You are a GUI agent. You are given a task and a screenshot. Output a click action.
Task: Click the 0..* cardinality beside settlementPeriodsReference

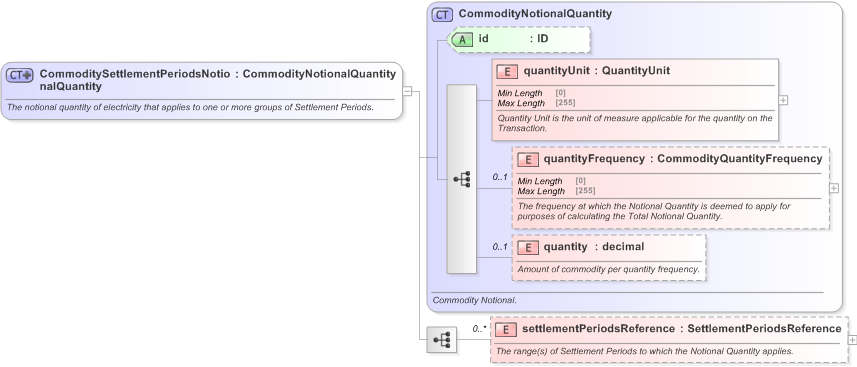coord(479,329)
